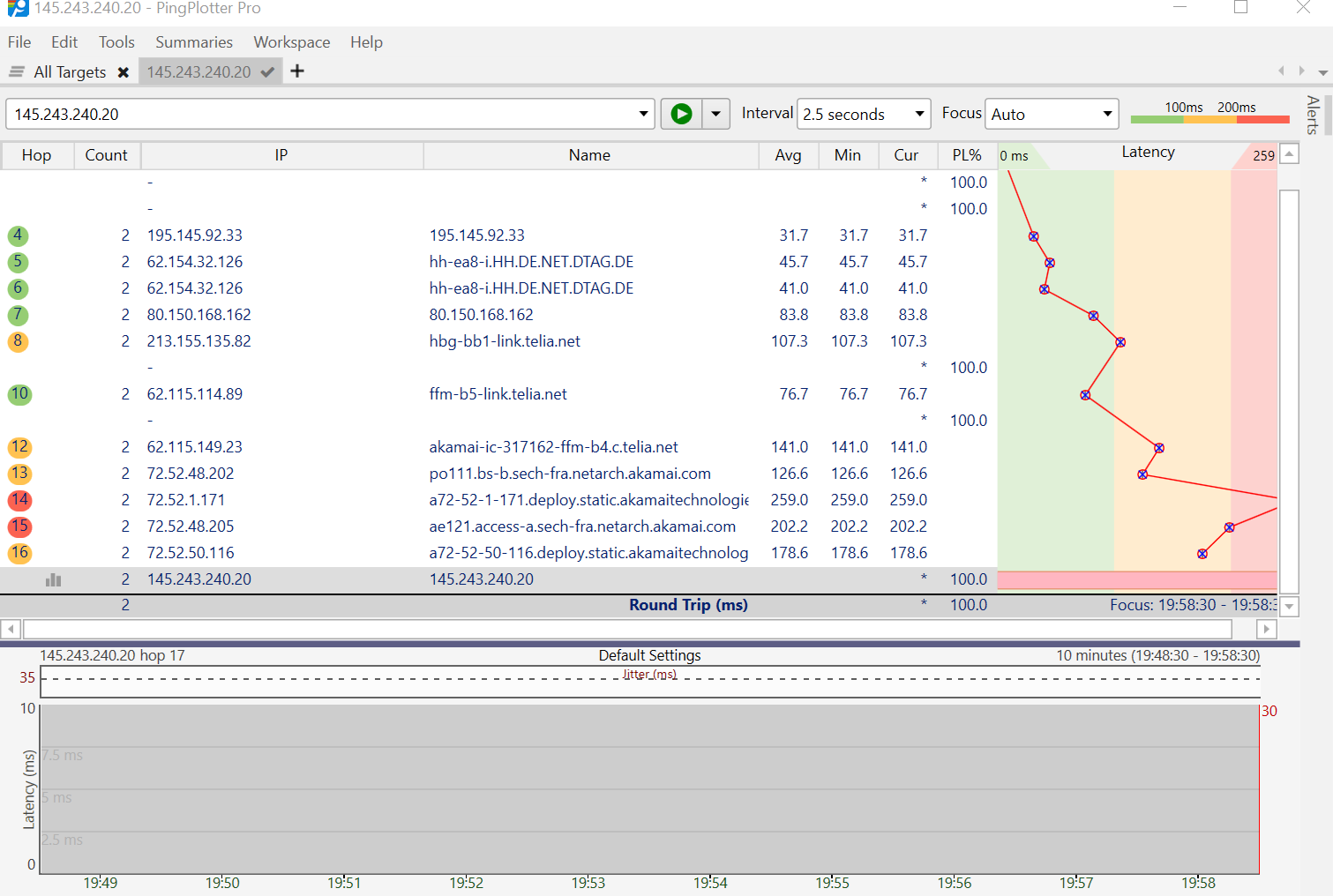
Task: Add a new target tab with the plus icon
Action: (297, 71)
